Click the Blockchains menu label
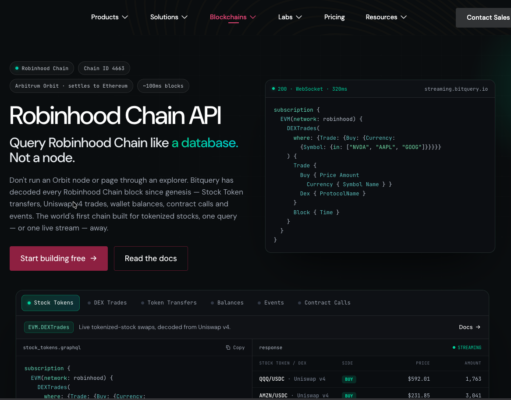 tap(228, 17)
